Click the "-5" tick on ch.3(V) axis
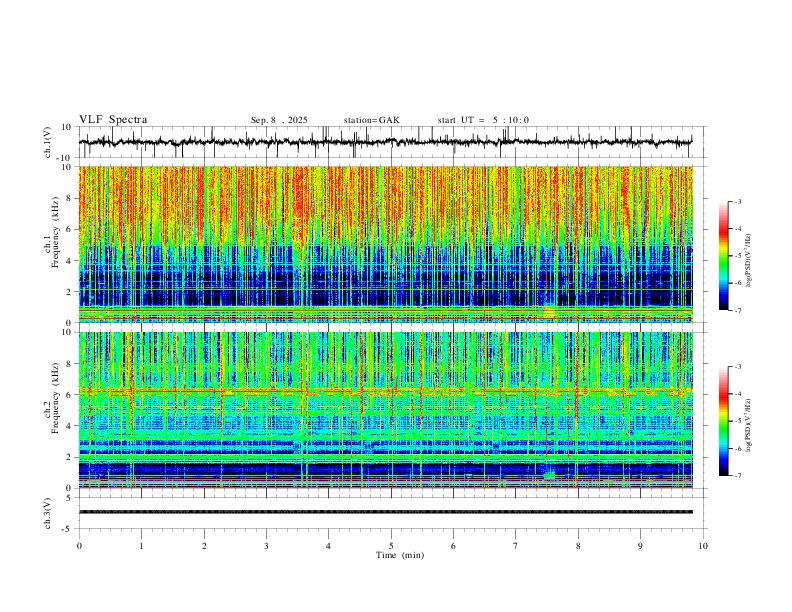 pyautogui.click(x=68, y=529)
